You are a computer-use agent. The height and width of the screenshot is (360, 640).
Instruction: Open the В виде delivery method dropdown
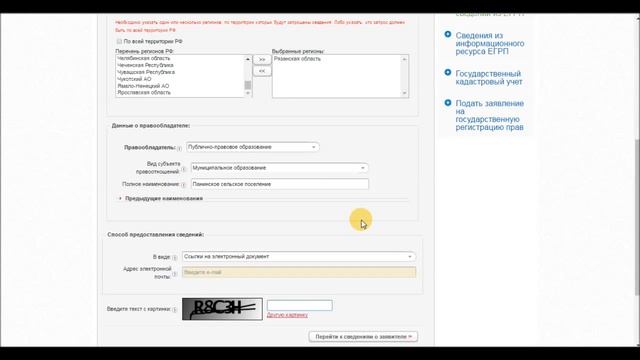tap(299, 257)
